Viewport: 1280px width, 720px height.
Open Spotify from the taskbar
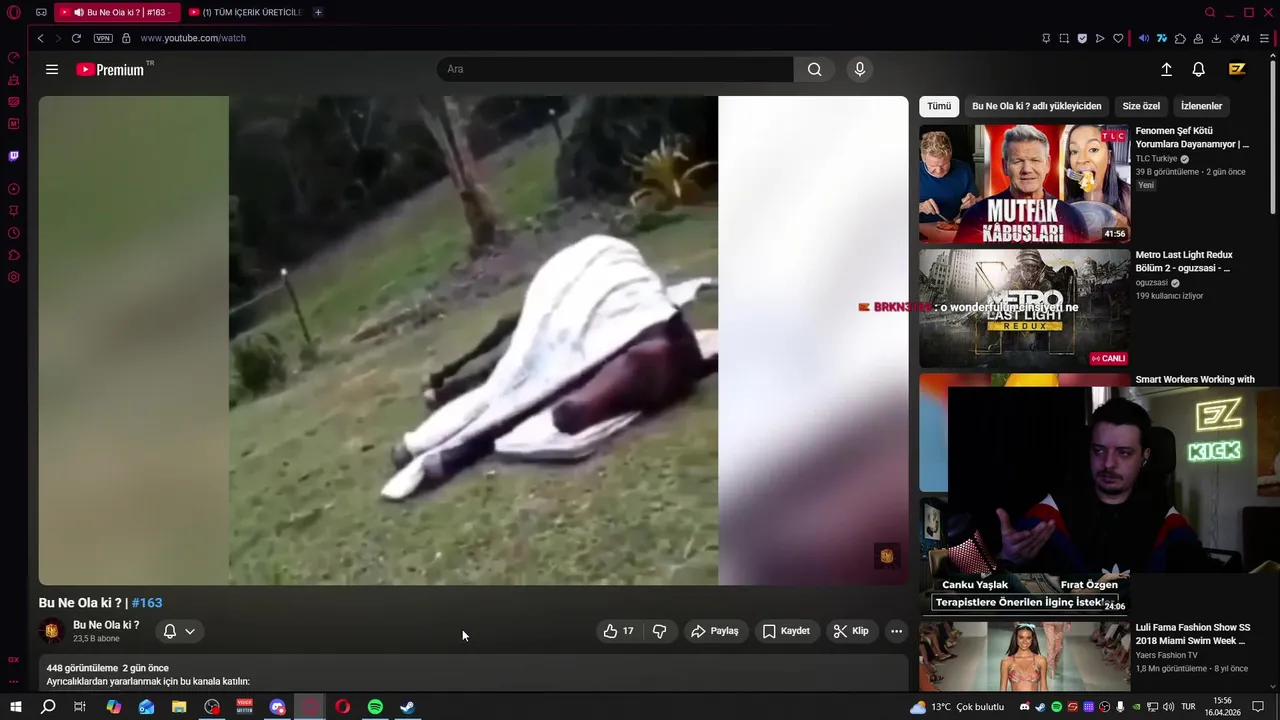click(375, 707)
